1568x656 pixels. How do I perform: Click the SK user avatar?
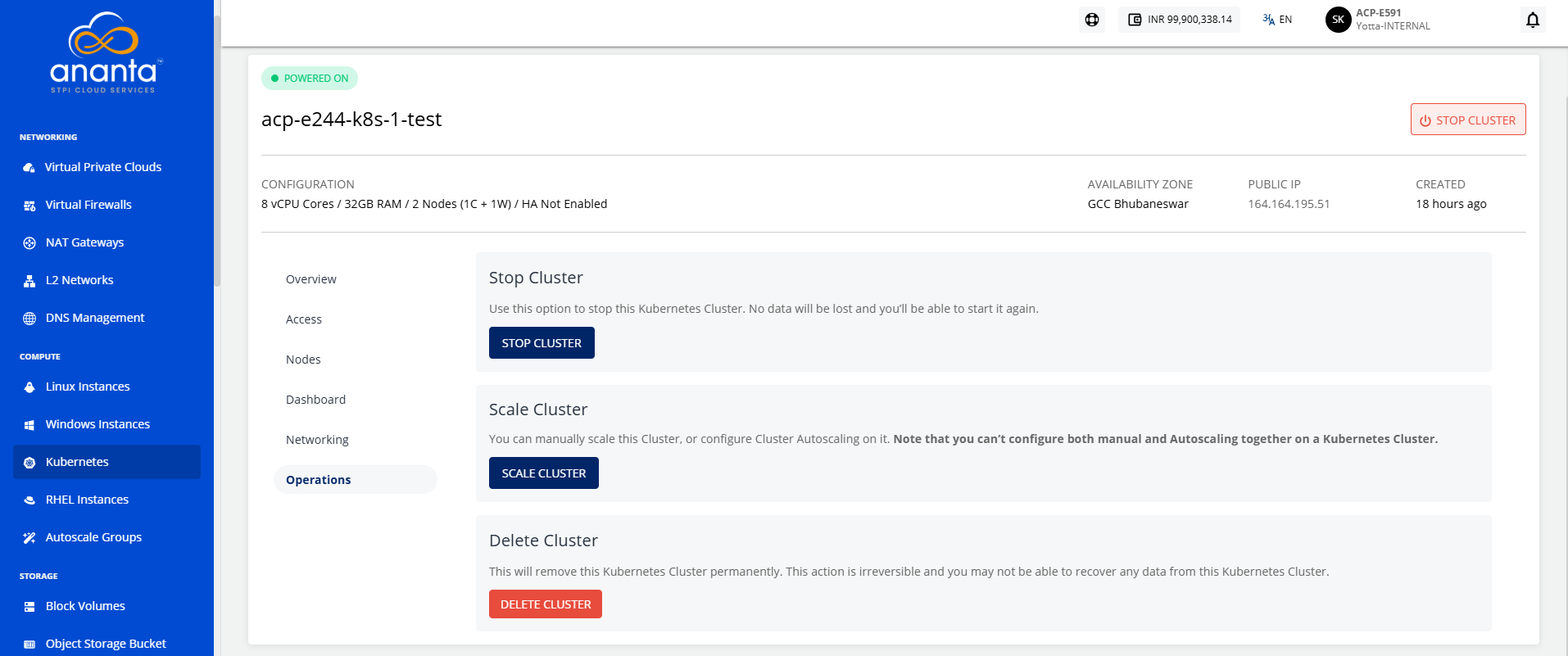[x=1338, y=20]
